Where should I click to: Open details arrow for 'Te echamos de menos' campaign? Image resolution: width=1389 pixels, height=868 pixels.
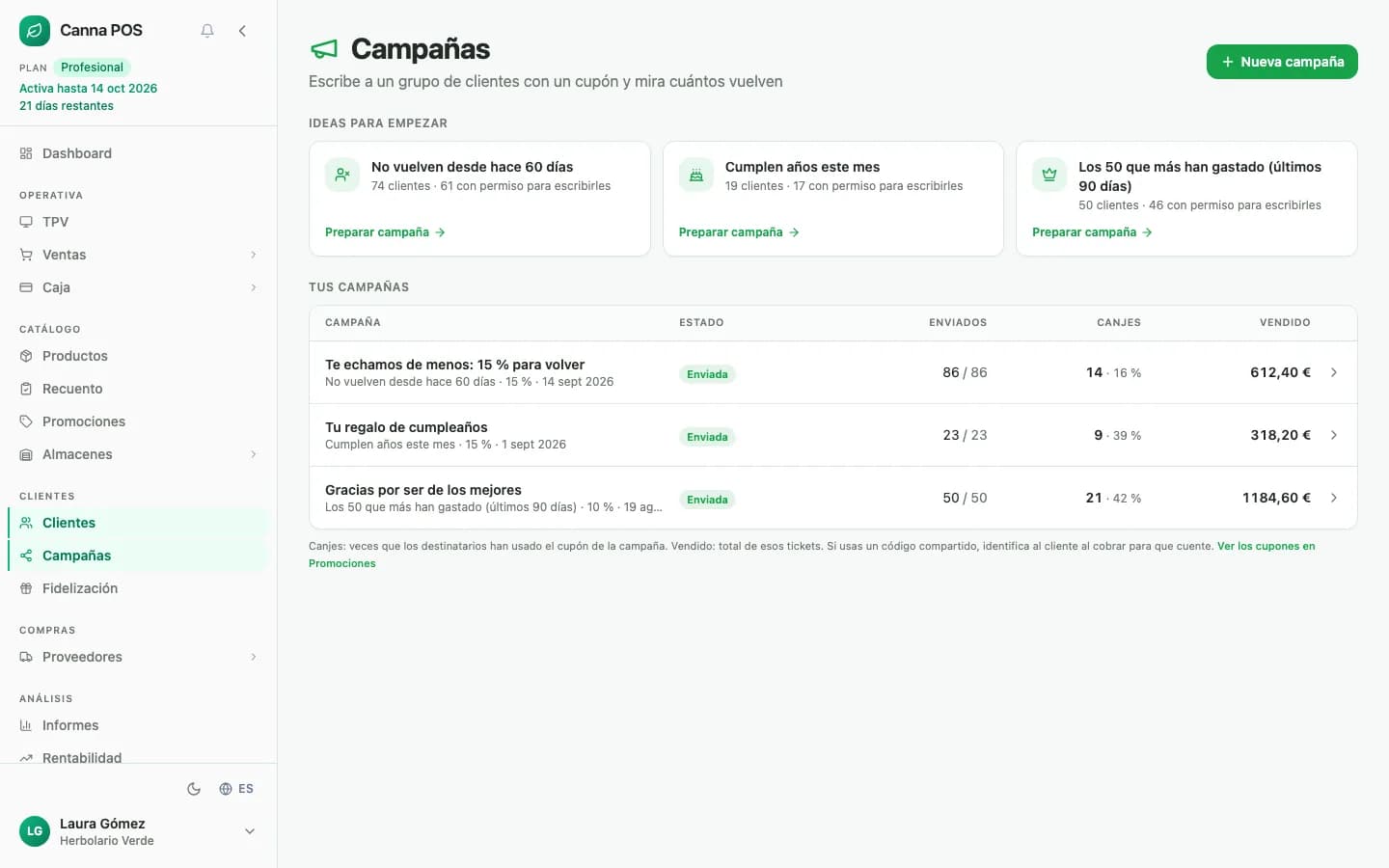coord(1334,372)
